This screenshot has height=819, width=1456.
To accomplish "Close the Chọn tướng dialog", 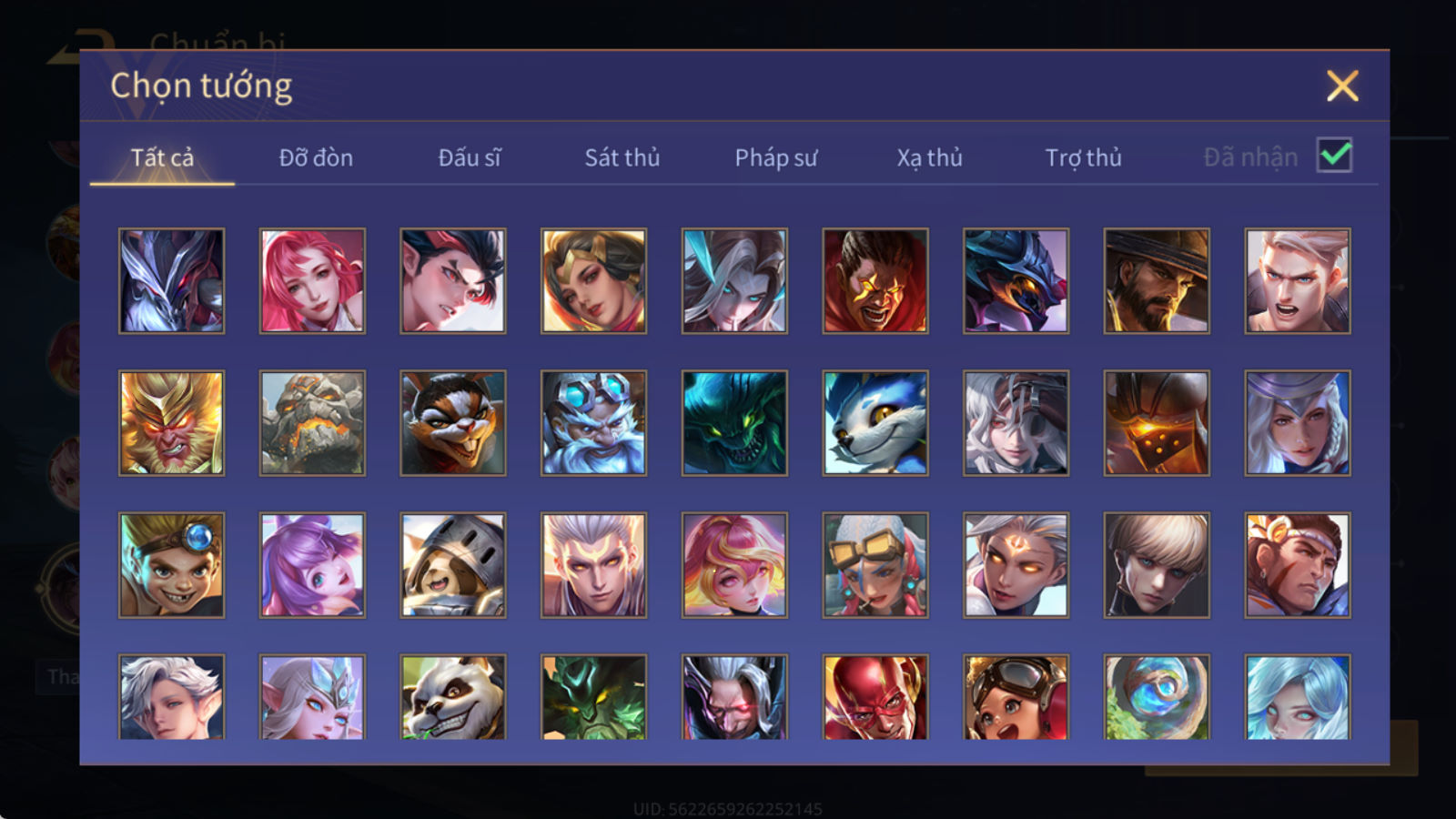I will (1342, 86).
